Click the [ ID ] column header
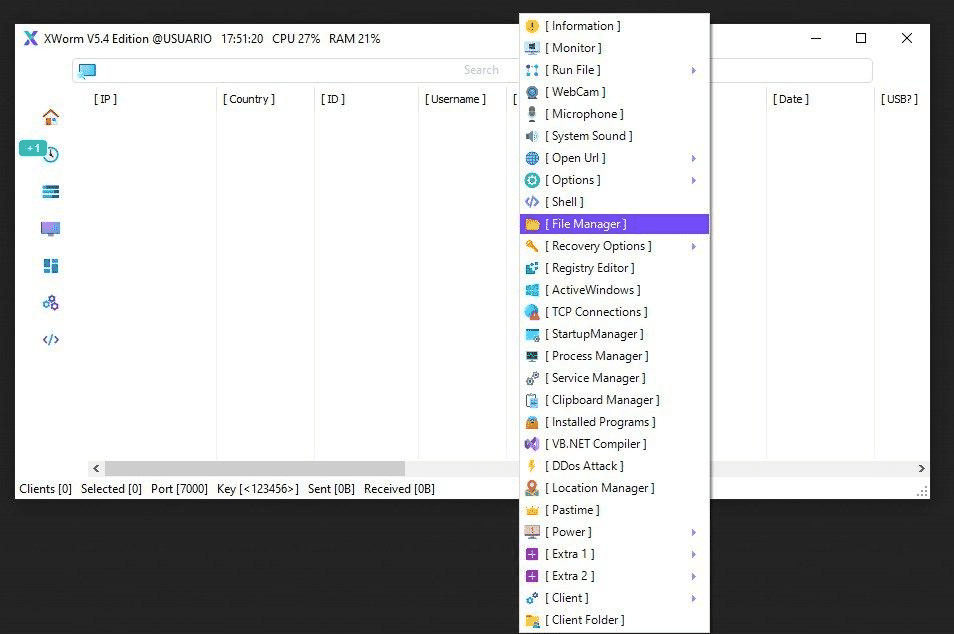This screenshot has width=954, height=634. pyautogui.click(x=333, y=99)
